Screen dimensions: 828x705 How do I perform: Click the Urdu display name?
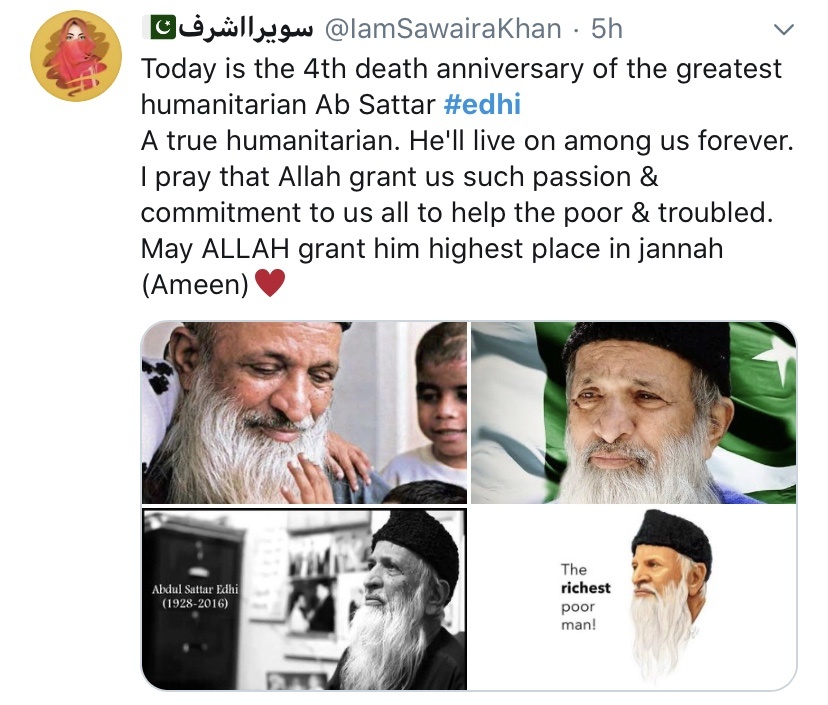246,28
